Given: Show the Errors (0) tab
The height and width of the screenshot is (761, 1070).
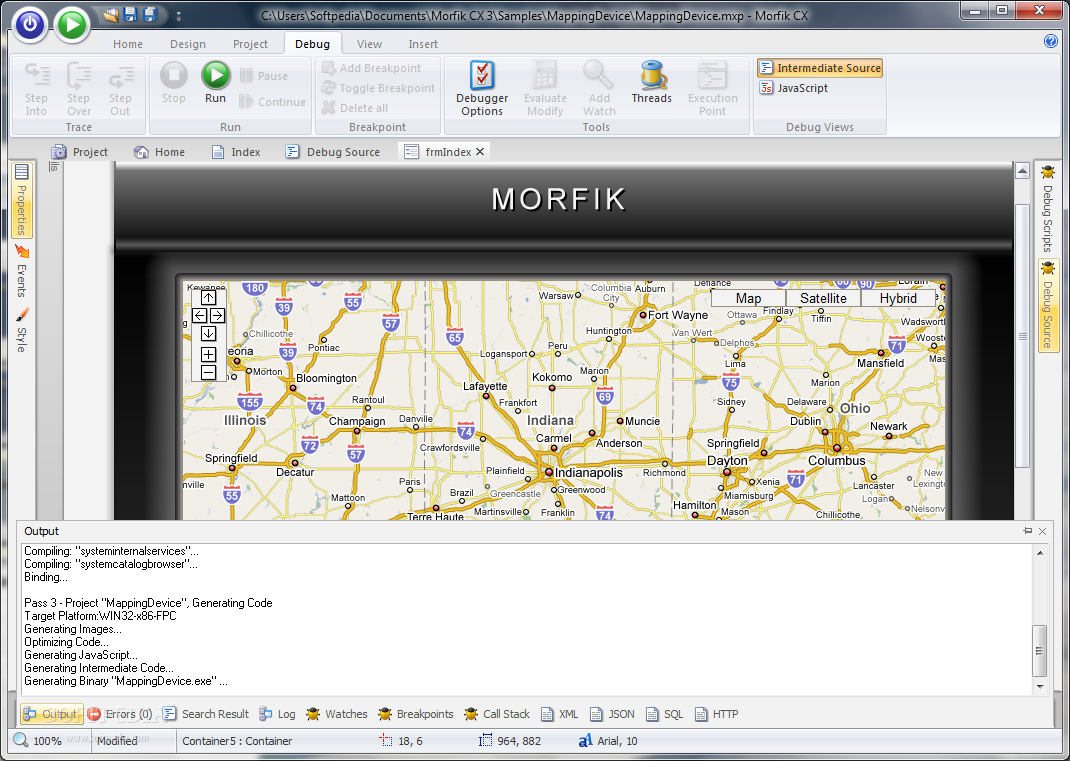Looking at the screenshot, I should point(120,714).
